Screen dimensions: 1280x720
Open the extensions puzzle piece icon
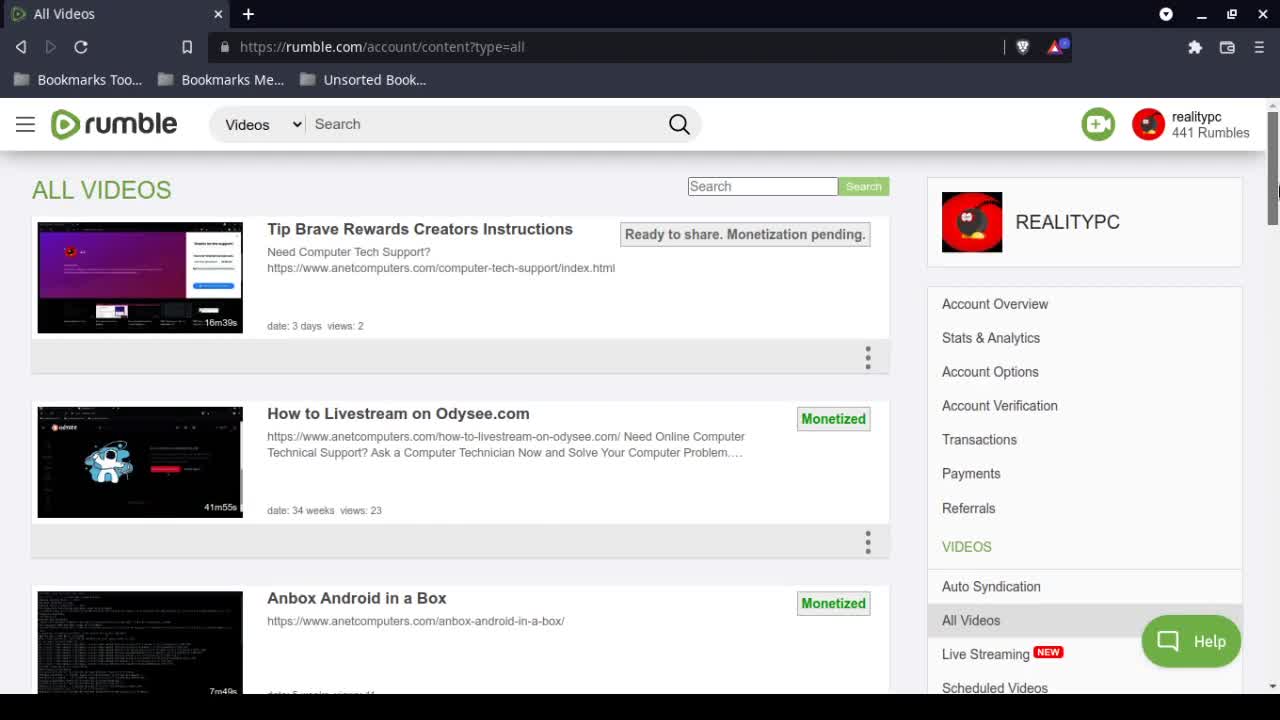1195,47
